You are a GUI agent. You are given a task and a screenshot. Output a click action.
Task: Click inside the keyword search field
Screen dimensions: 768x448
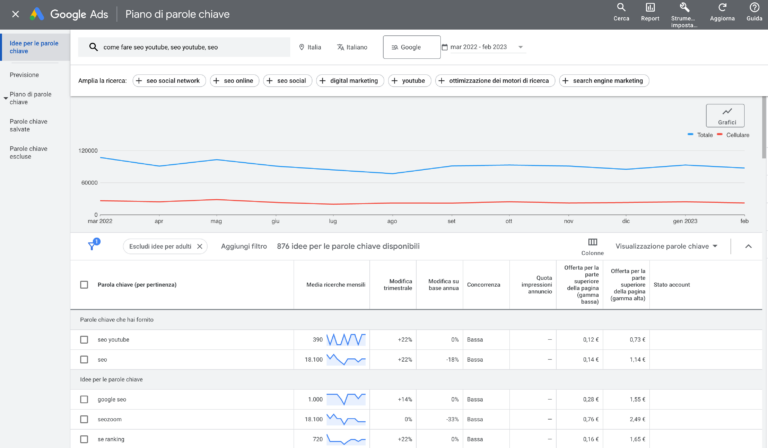coord(184,47)
